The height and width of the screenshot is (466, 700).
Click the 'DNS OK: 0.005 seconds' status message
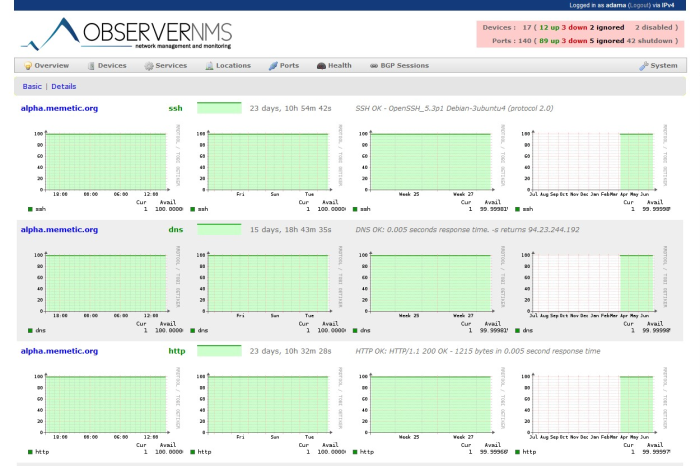click(467, 230)
